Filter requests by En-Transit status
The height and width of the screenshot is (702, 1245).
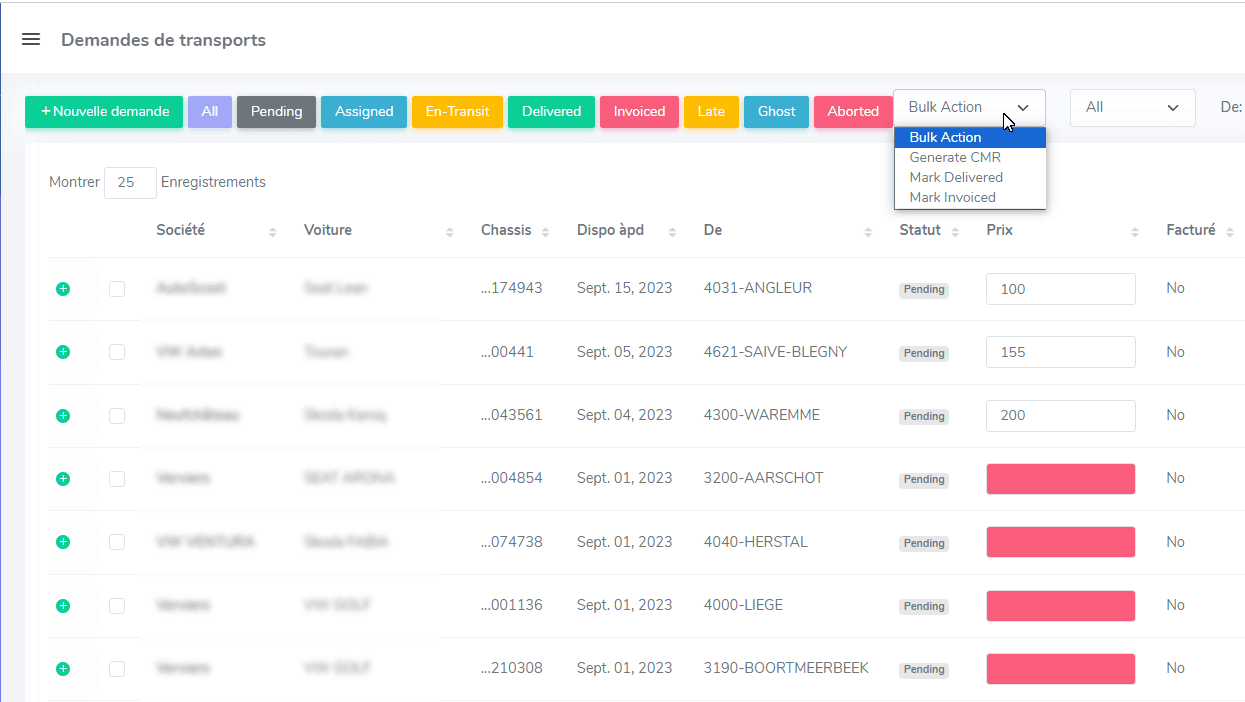click(457, 112)
